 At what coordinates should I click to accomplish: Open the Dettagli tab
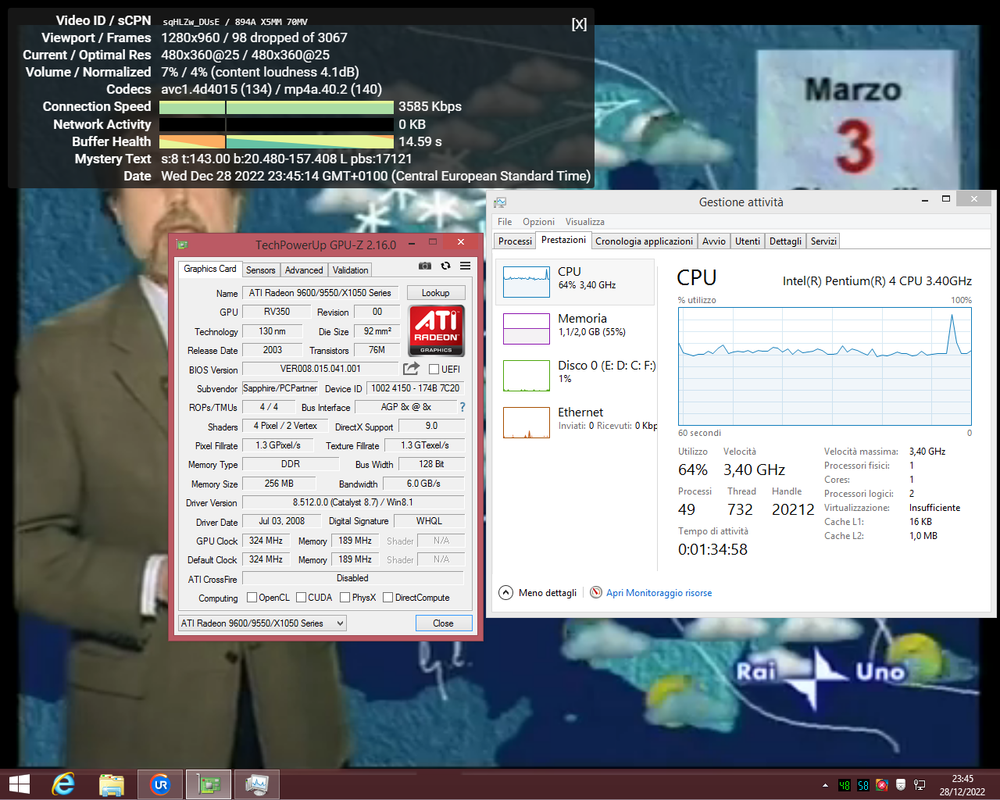point(785,241)
